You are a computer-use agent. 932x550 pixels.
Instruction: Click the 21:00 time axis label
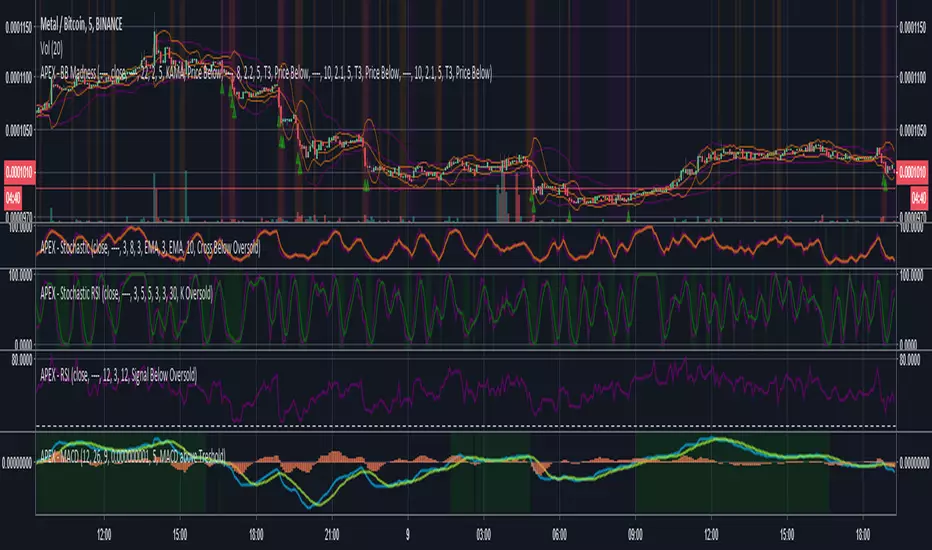332,535
